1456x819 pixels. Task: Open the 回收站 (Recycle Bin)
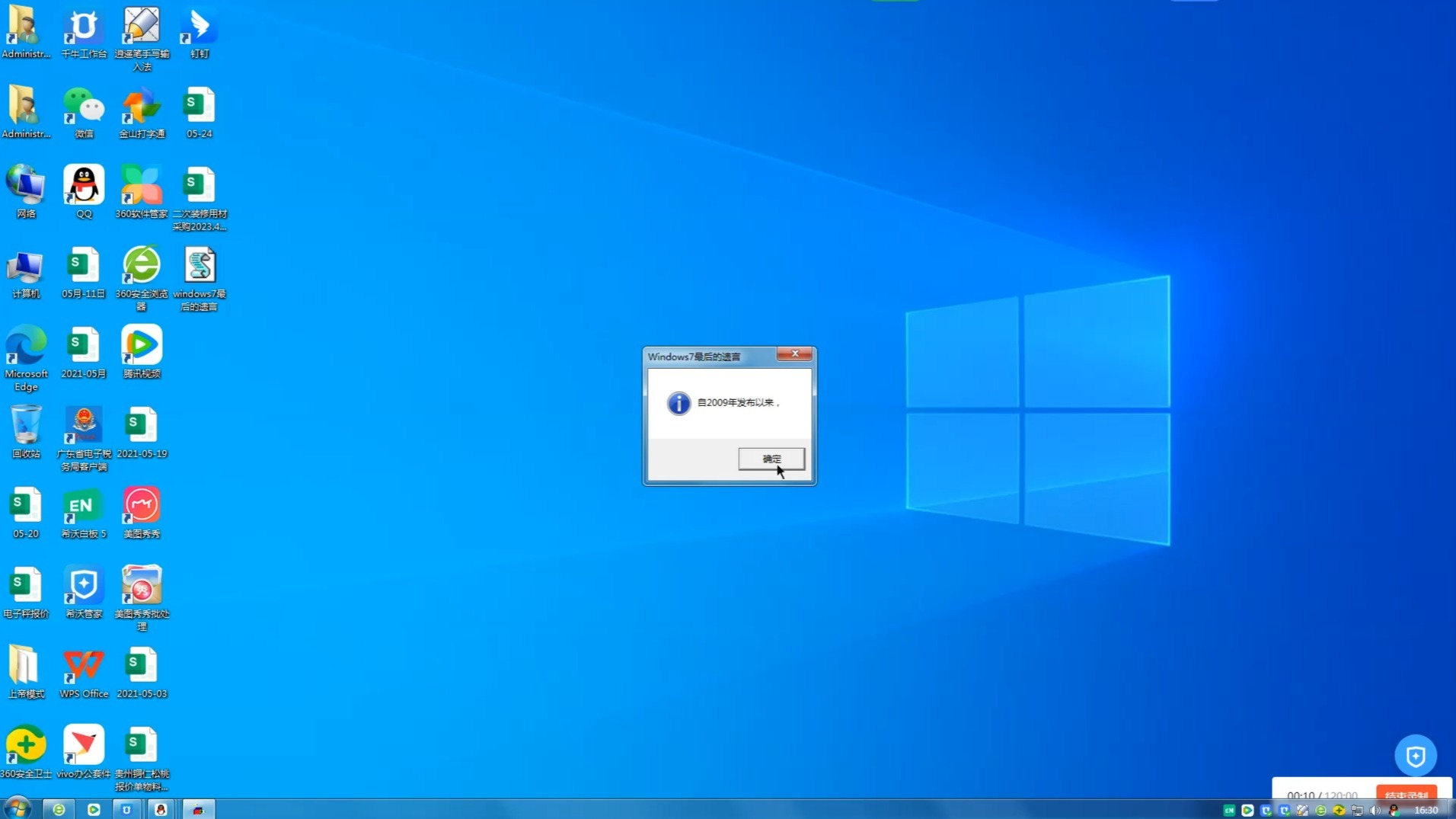point(26,425)
